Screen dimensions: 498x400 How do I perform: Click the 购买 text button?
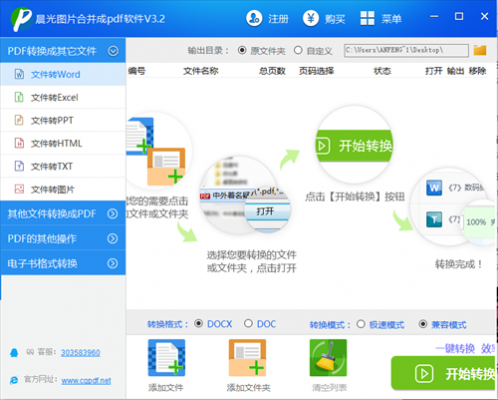(335, 19)
